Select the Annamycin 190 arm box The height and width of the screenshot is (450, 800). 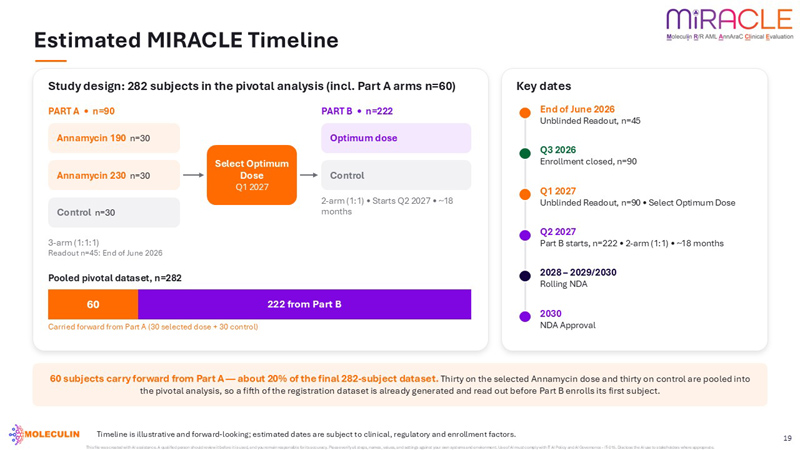click(x=114, y=138)
